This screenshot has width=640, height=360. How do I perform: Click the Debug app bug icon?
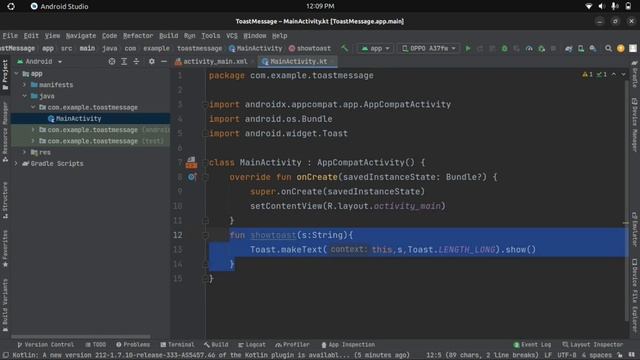(x=504, y=49)
